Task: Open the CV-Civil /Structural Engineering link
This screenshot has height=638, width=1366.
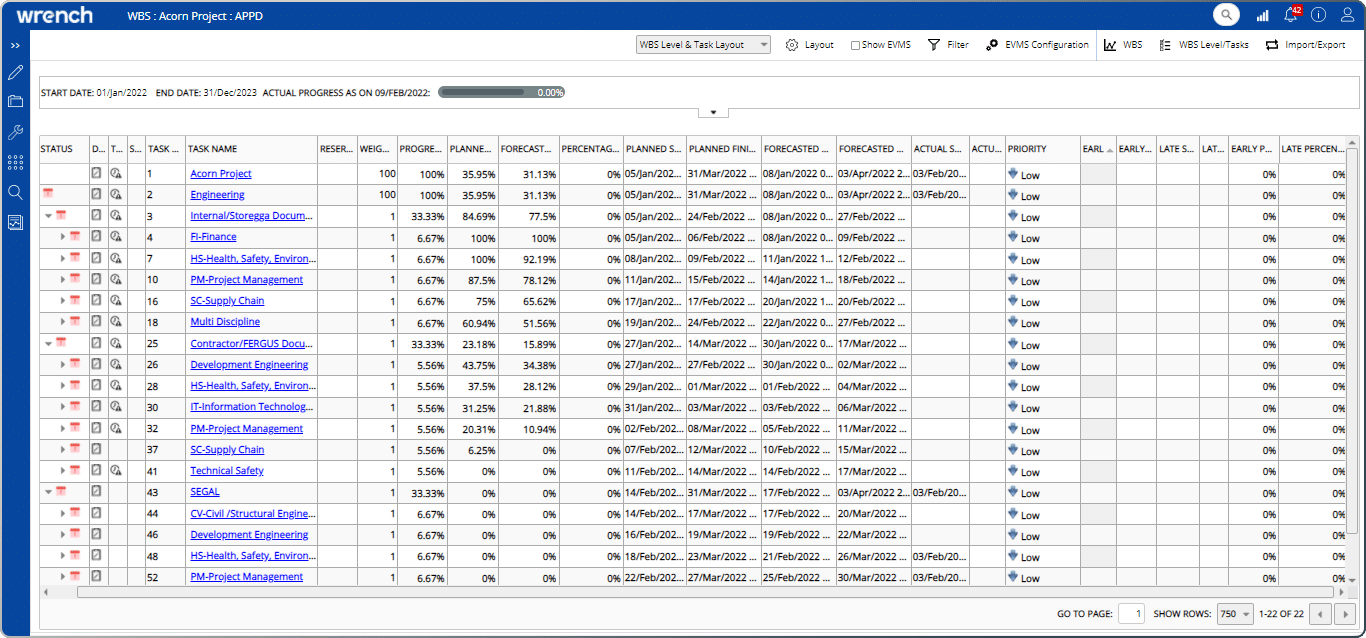Action: [252, 513]
